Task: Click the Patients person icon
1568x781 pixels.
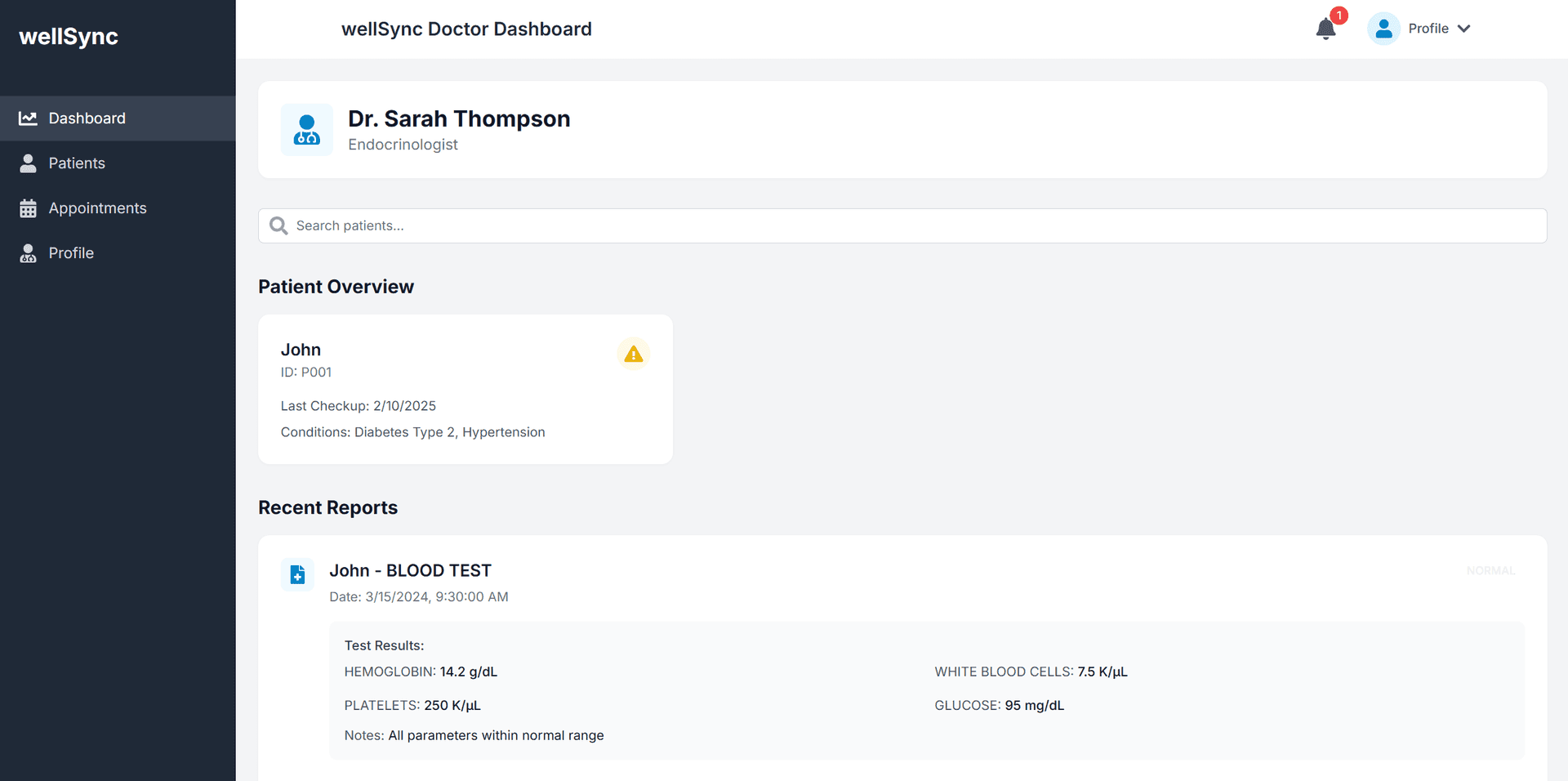Action: coord(28,163)
